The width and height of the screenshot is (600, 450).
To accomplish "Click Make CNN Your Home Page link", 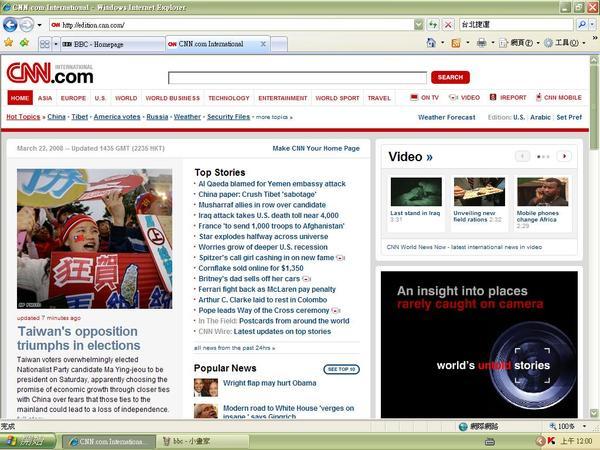I will [x=316, y=148].
